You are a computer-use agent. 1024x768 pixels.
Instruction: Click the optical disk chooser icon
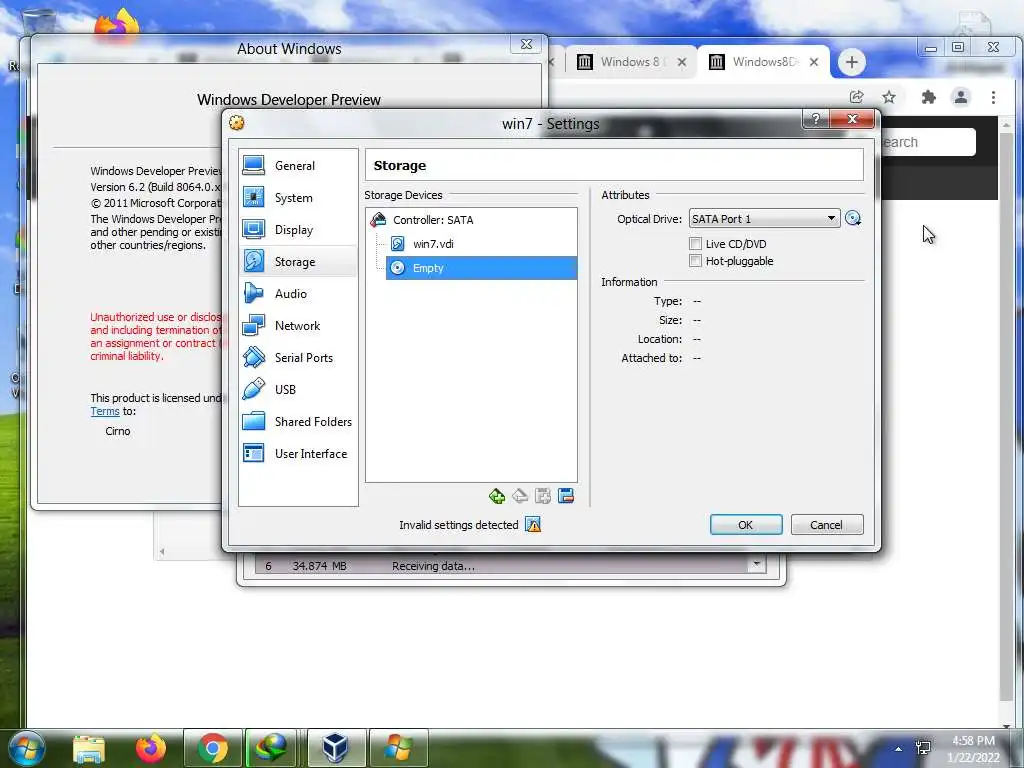853,219
